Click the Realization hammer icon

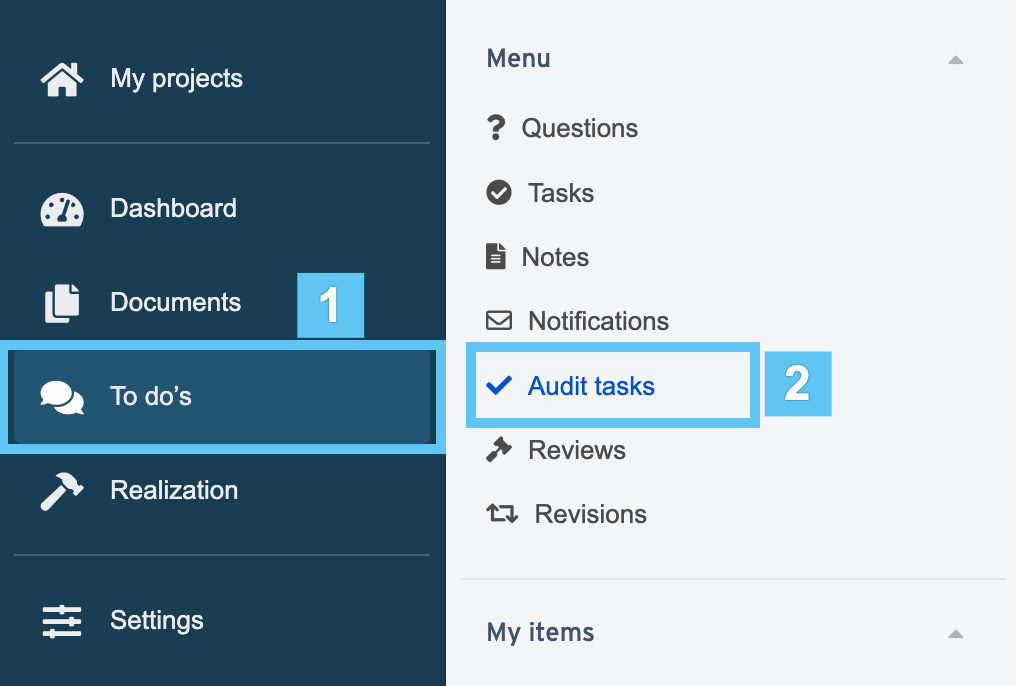click(x=62, y=491)
